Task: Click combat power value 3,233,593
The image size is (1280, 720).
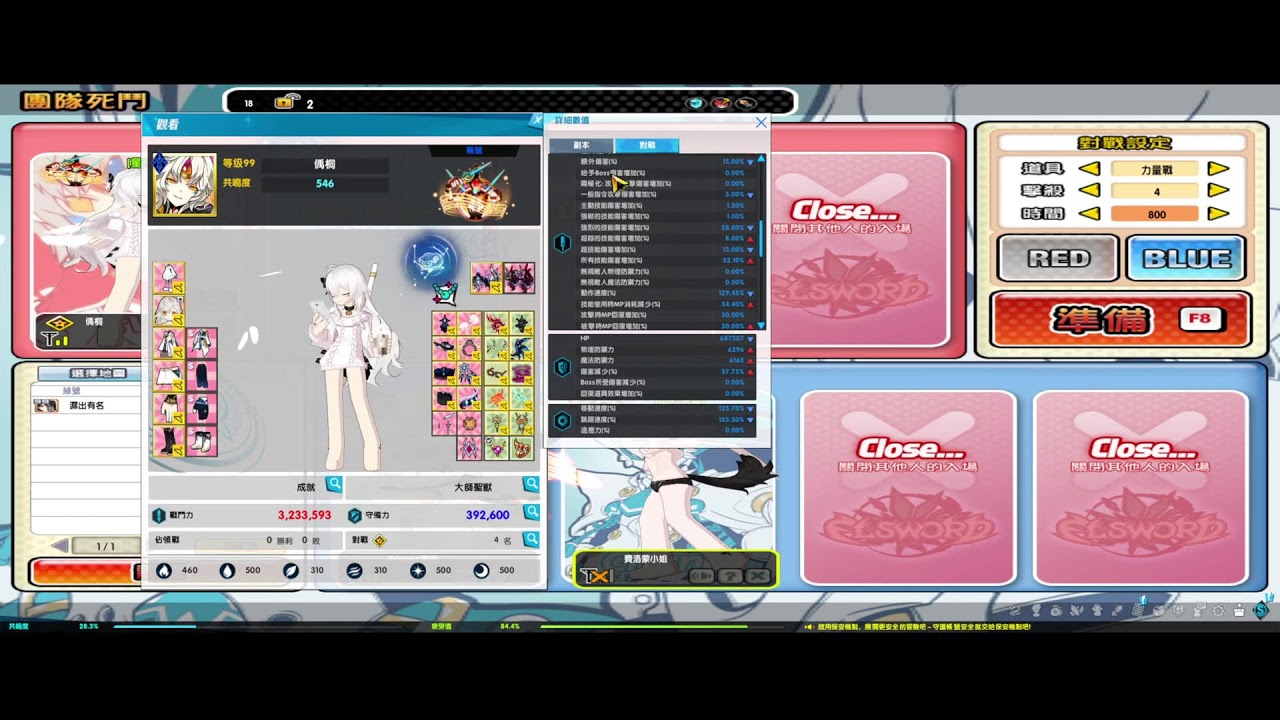Action: click(304, 515)
